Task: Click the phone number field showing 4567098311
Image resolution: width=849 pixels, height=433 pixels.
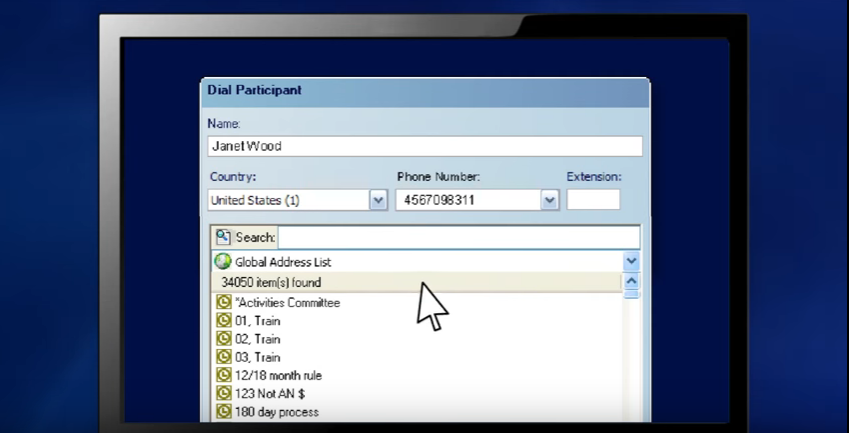Action: (x=467, y=200)
